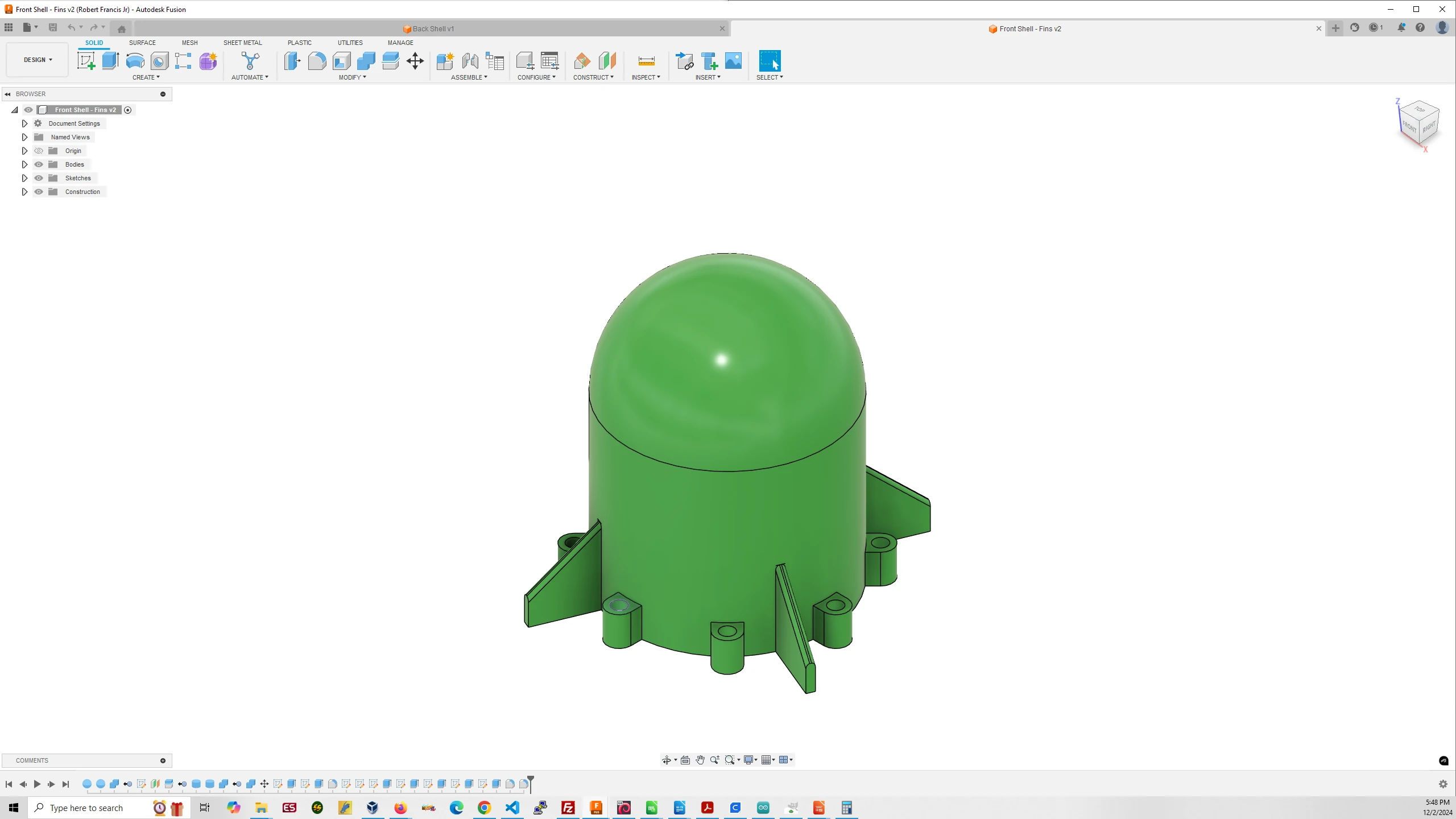Hide the Bodies folder

pos(39,164)
